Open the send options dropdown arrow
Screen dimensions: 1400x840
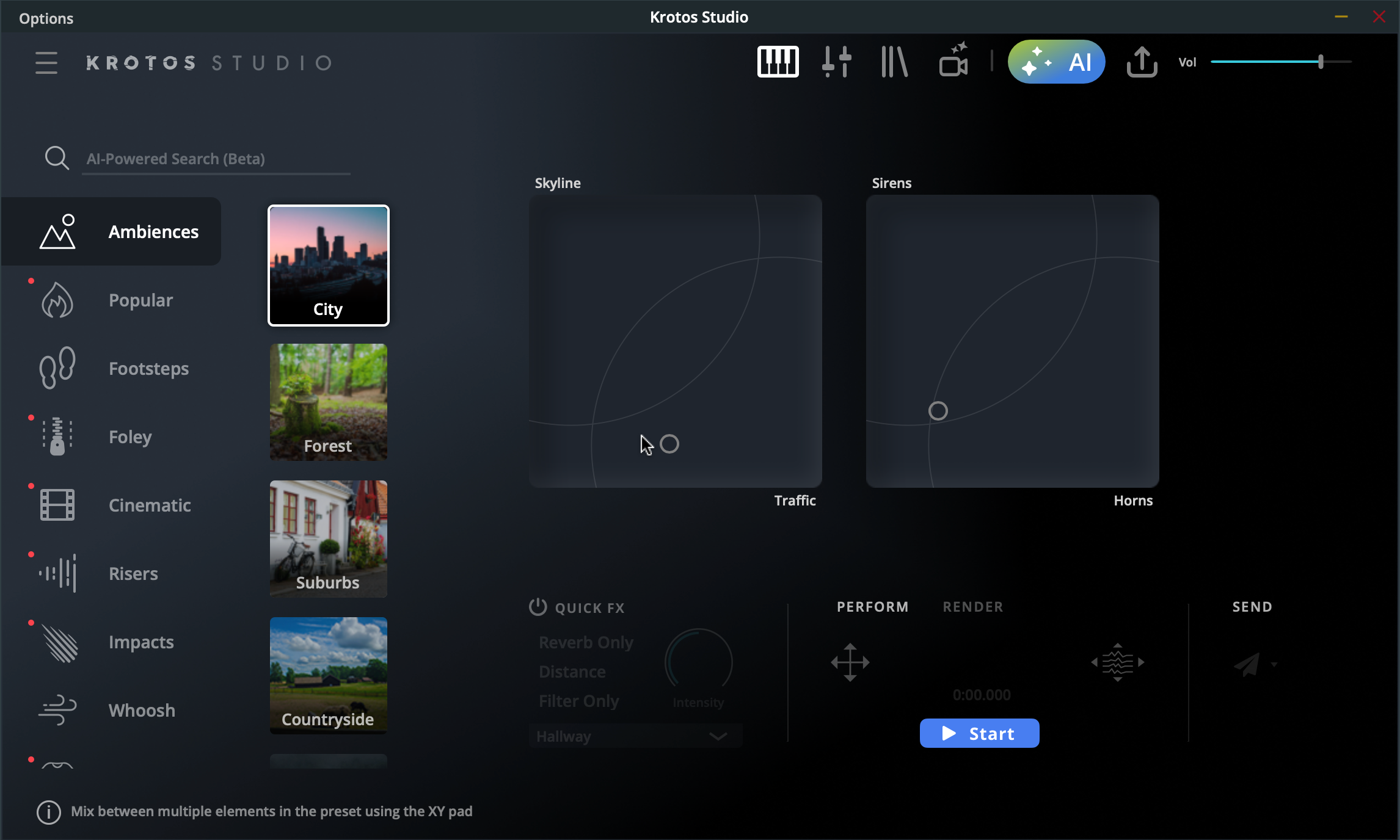pyautogui.click(x=1274, y=664)
